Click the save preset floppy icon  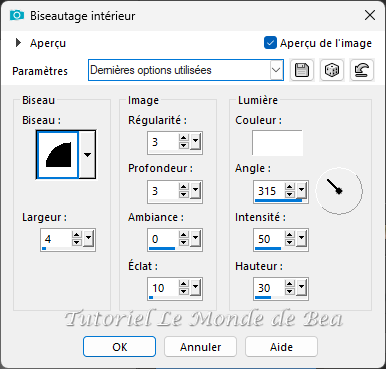pyautogui.click(x=302, y=70)
